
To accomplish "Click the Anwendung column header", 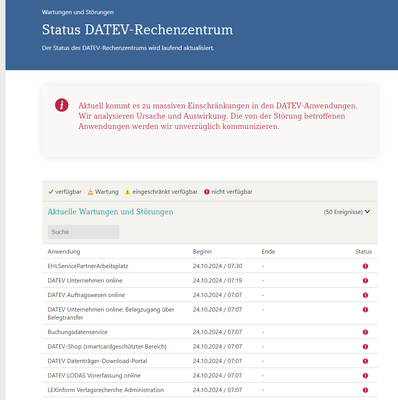I will click(64, 252).
